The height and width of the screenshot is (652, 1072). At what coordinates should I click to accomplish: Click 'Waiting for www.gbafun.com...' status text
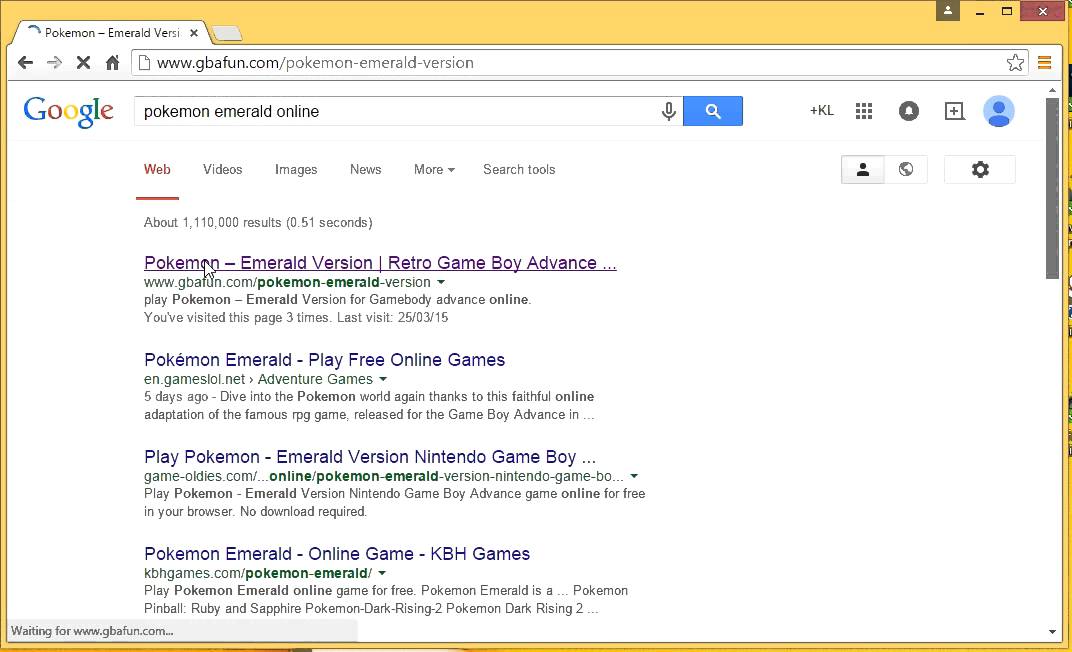pyautogui.click(x=92, y=631)
